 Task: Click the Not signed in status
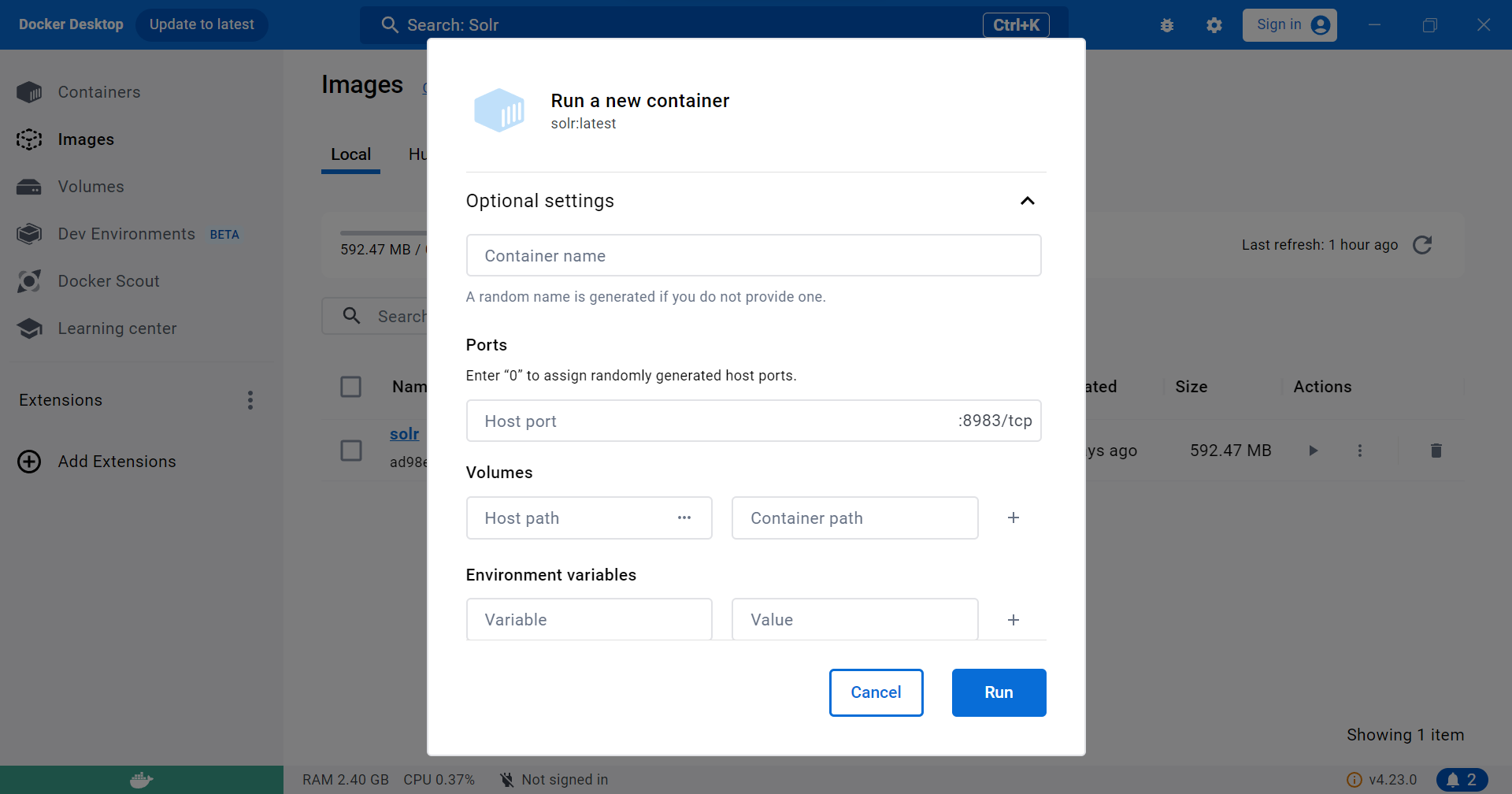pyautogui.click(x=554, y=780)
